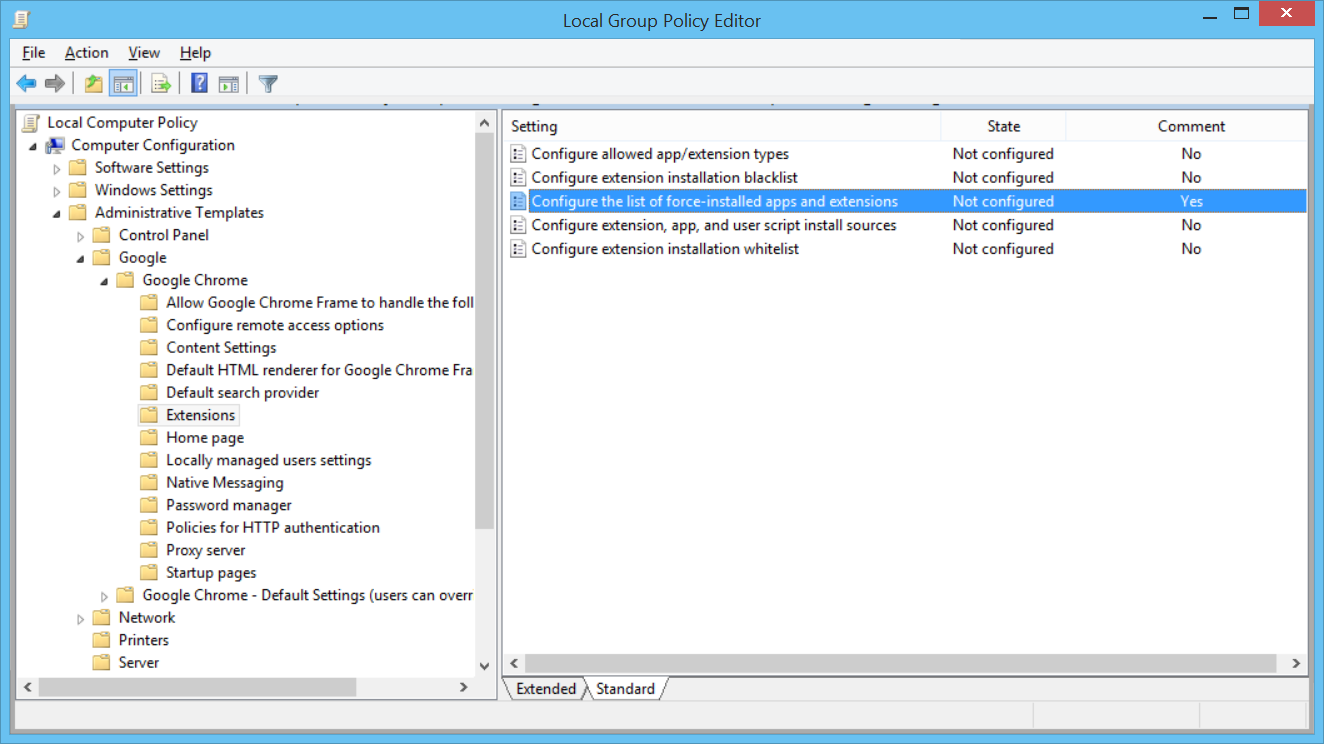This screenshot has width=1324, height=744.
Task: Open the File menu
Action: click(33, 52)
